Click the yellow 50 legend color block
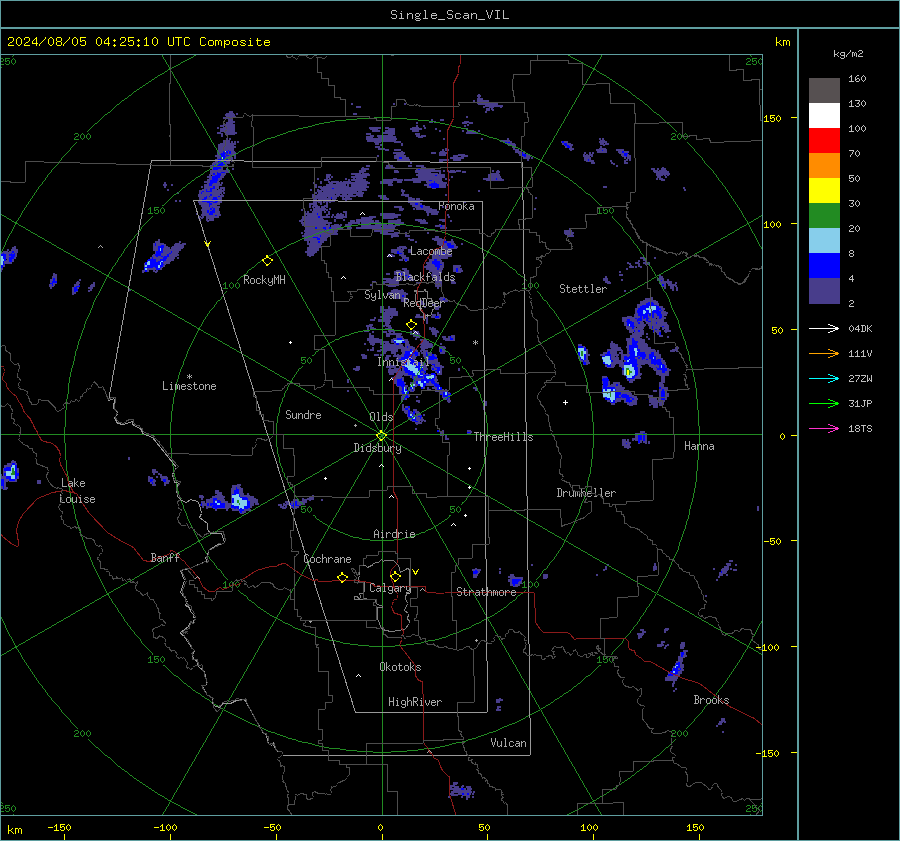This screenshot has height=841, width=900. [824, 191]
